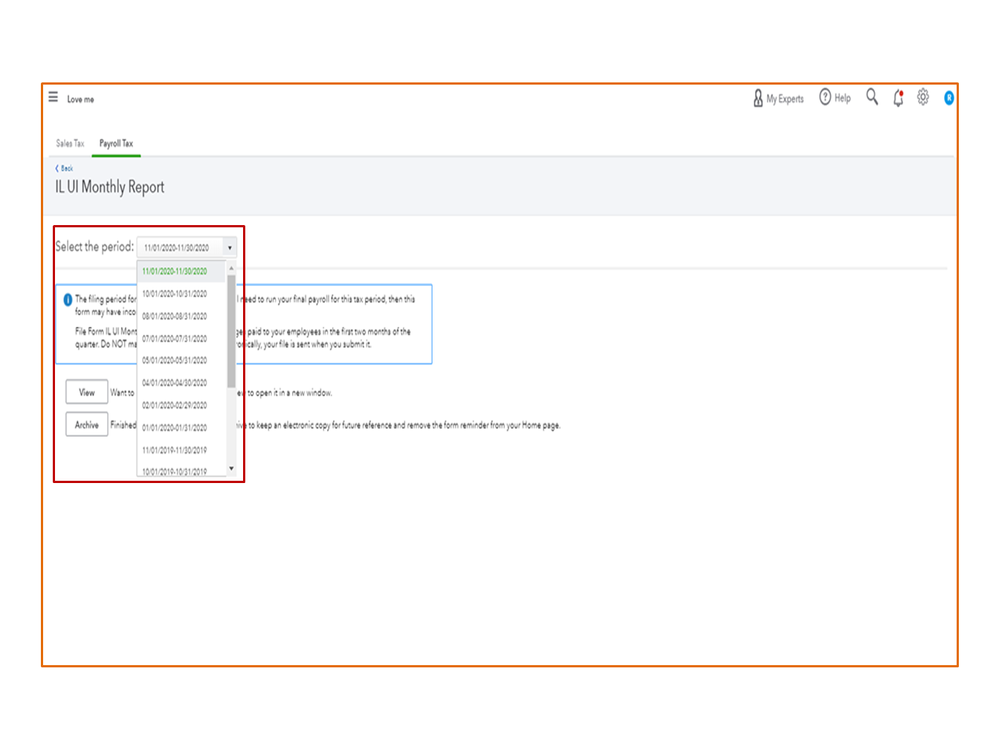Go back using the Back link
The width and height of the screenshot is (999, 749).
(64, 168)
